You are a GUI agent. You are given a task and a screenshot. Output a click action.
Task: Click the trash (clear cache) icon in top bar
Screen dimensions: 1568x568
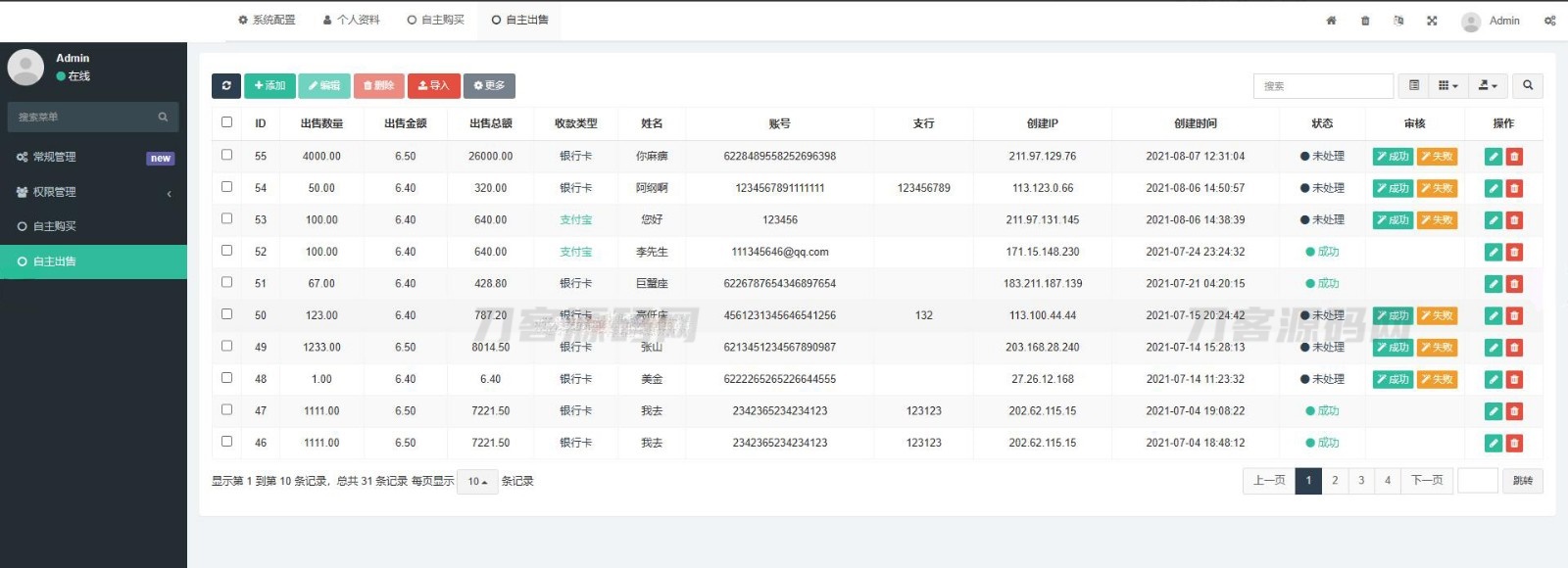(x=1365, y=21)
